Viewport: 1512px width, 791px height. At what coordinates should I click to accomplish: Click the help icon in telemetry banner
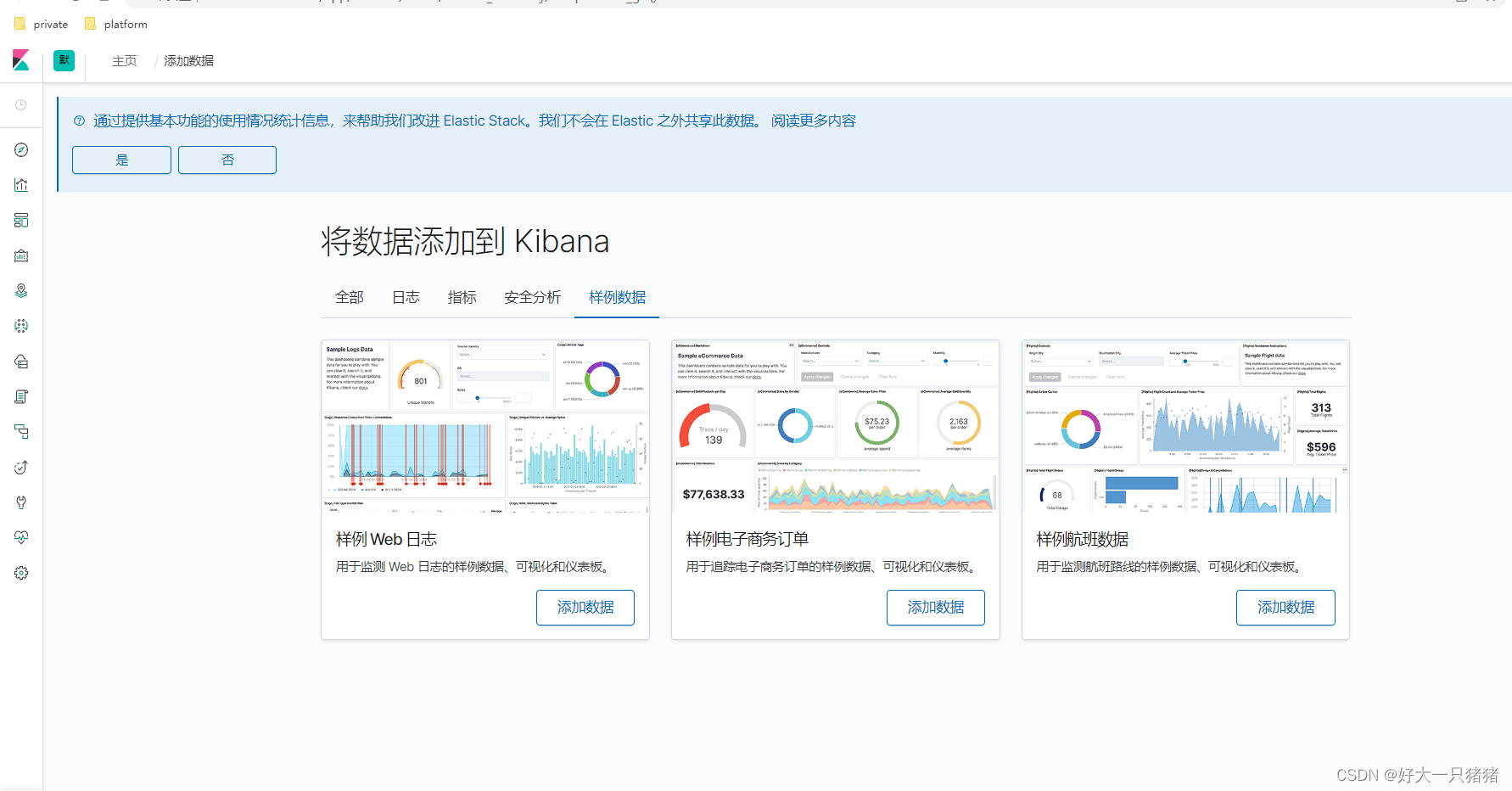[x=79, y=121]
